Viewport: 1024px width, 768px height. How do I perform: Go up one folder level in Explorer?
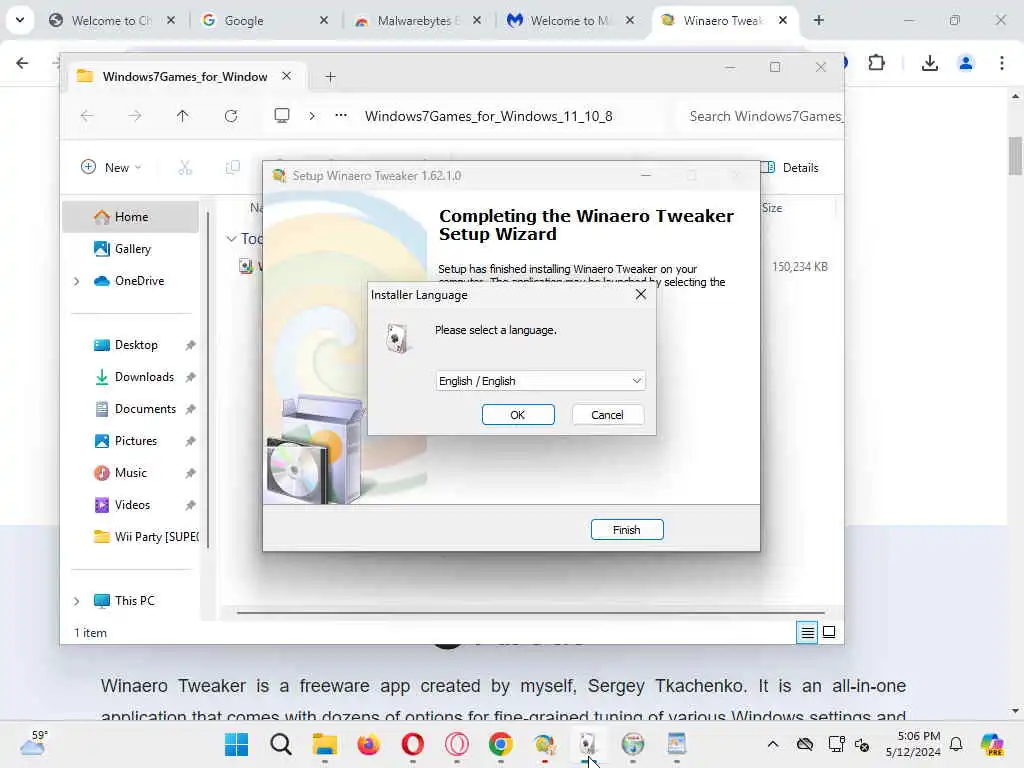pos(182,116)
